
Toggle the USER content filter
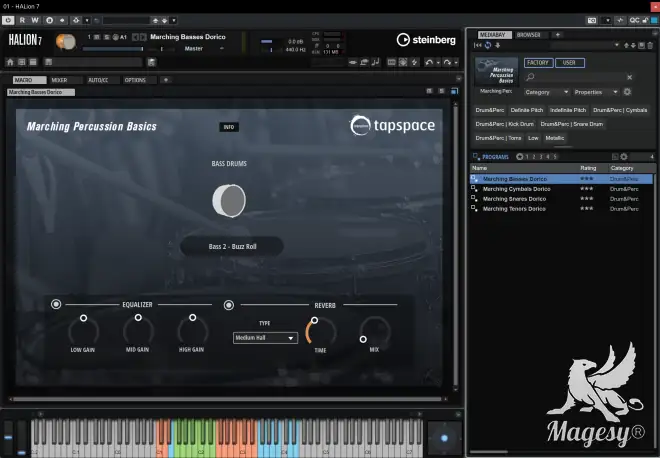570,63
